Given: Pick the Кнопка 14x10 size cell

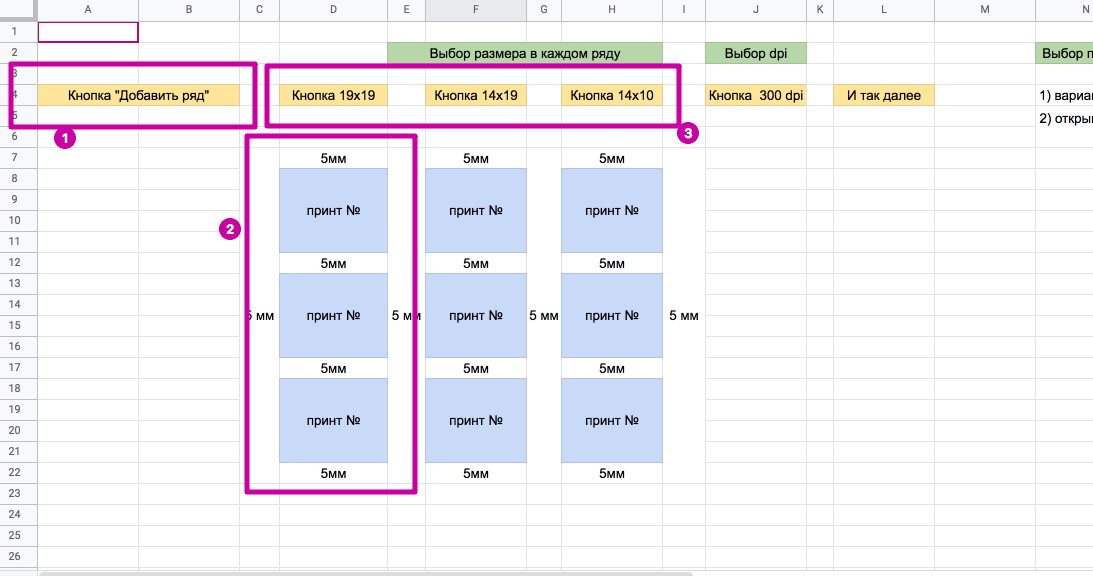Looking at the screenshot, I should point(612,96).
